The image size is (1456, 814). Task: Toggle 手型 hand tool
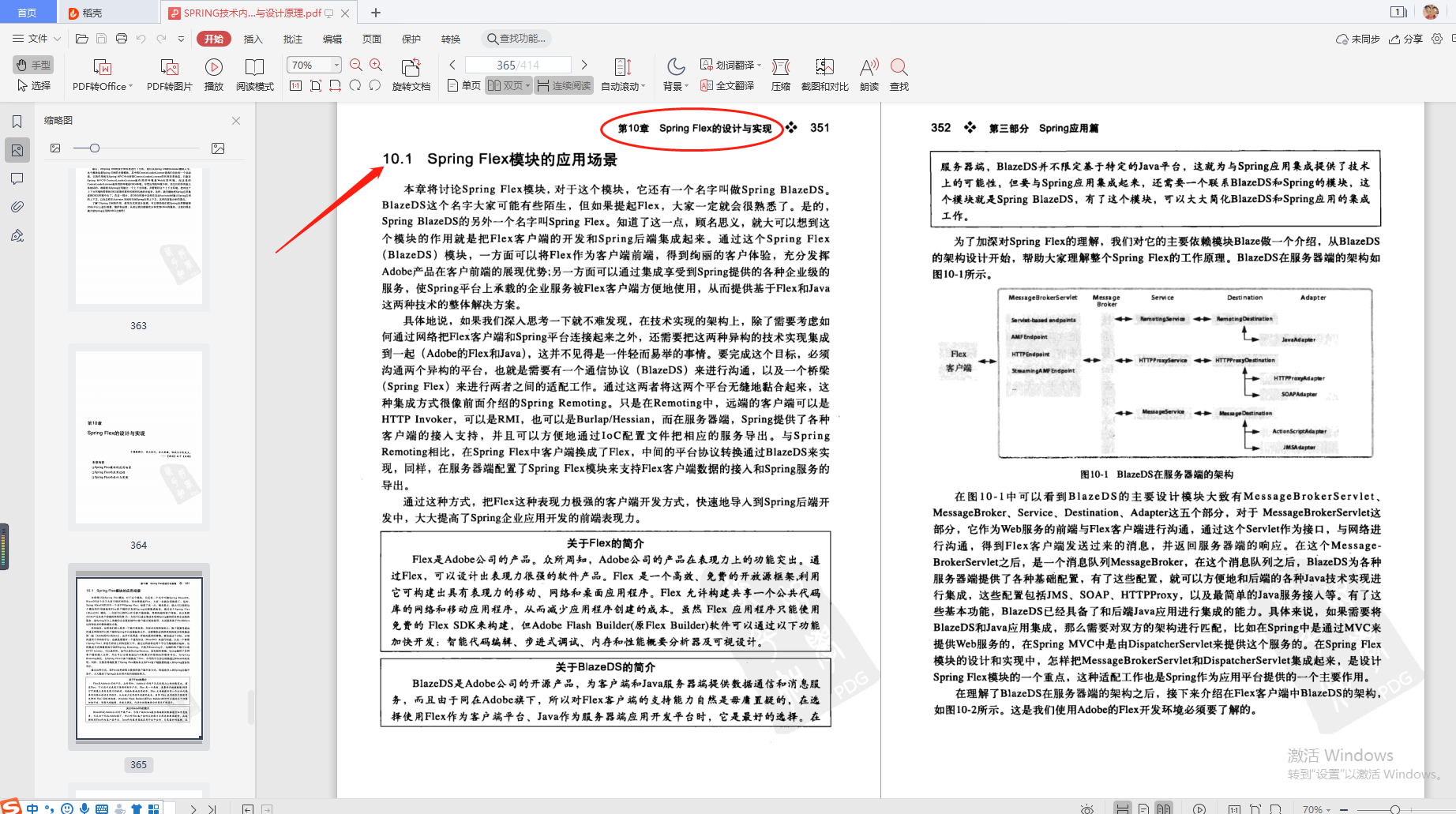(x=33, y=65)
